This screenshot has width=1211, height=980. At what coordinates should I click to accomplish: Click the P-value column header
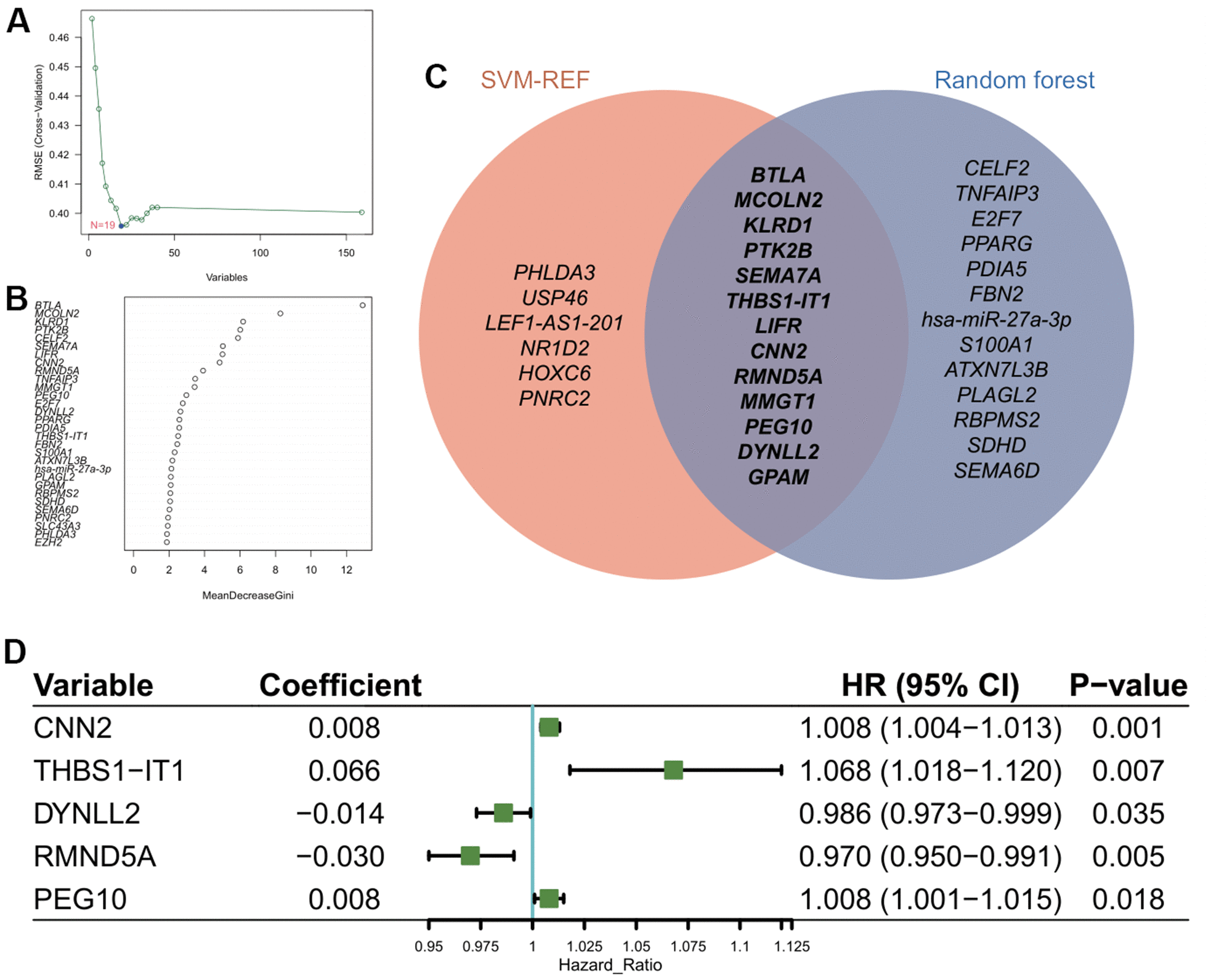click(1128, 685)
